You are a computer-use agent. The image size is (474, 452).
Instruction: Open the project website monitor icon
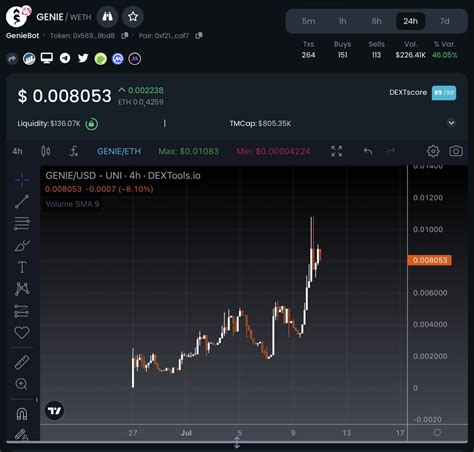coord(47,58)
